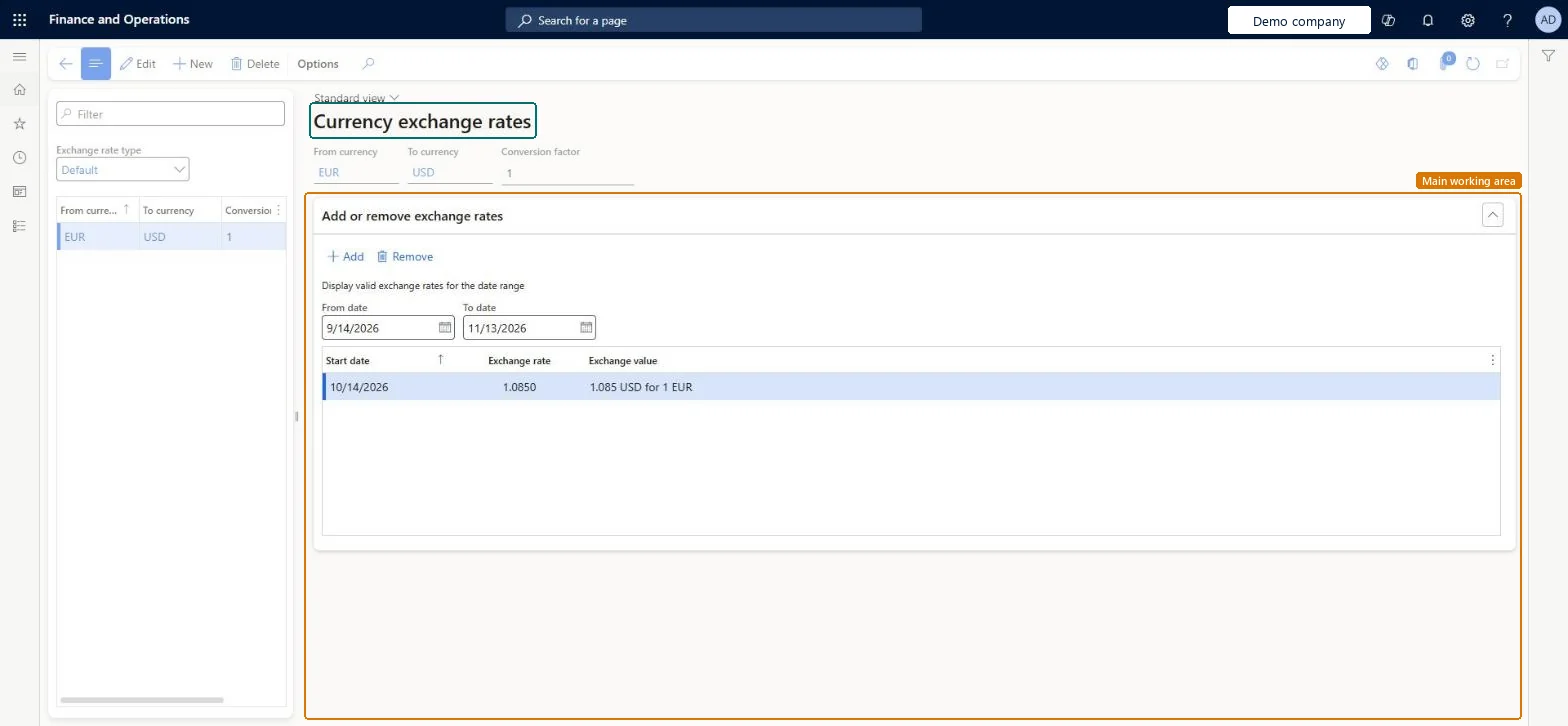Focus the Filter field in left pane
Image resolution: width=1568 pixels, height=726 pixels.
[171, 114]
